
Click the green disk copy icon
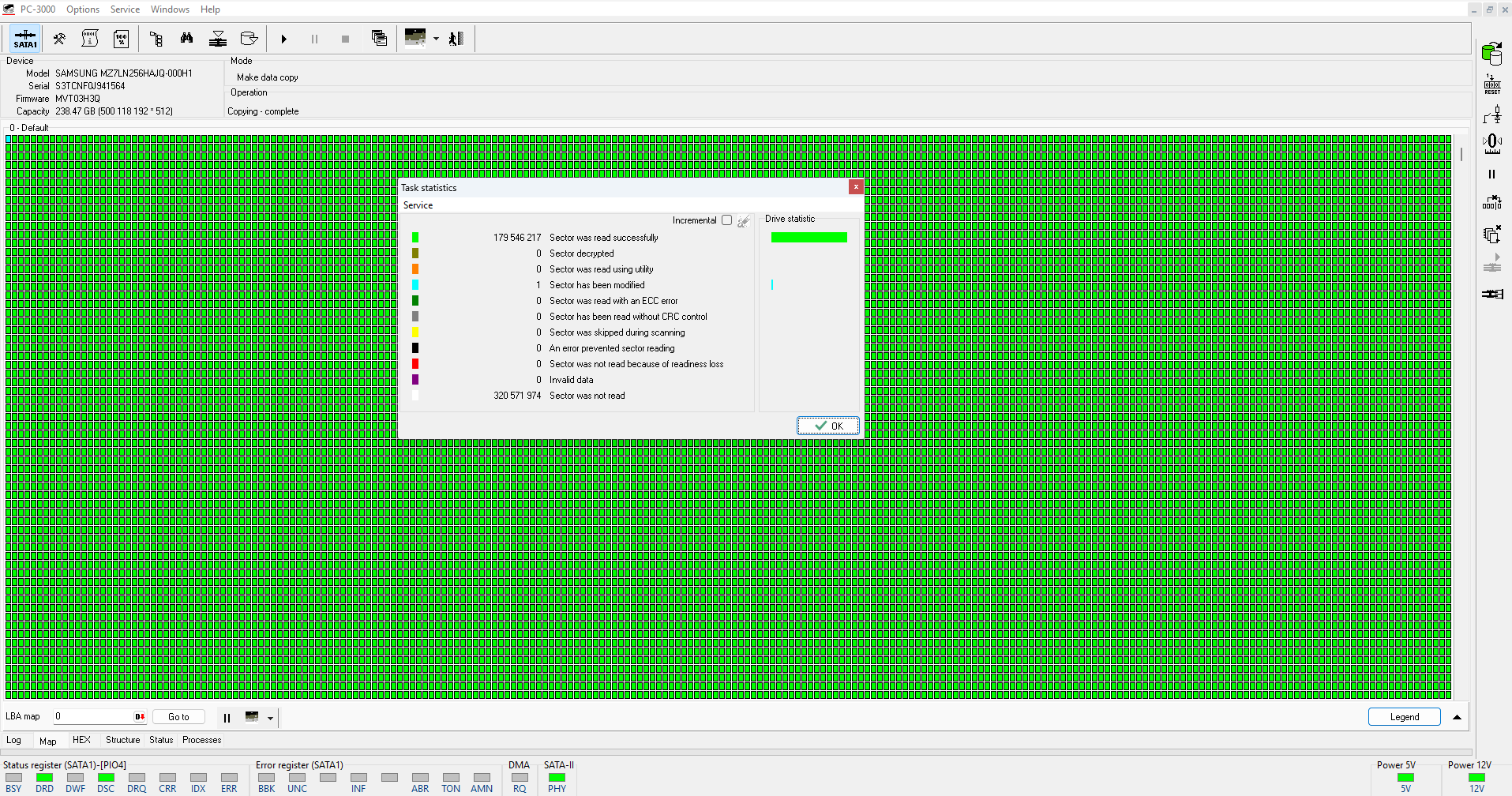(x=1491, y=54)
